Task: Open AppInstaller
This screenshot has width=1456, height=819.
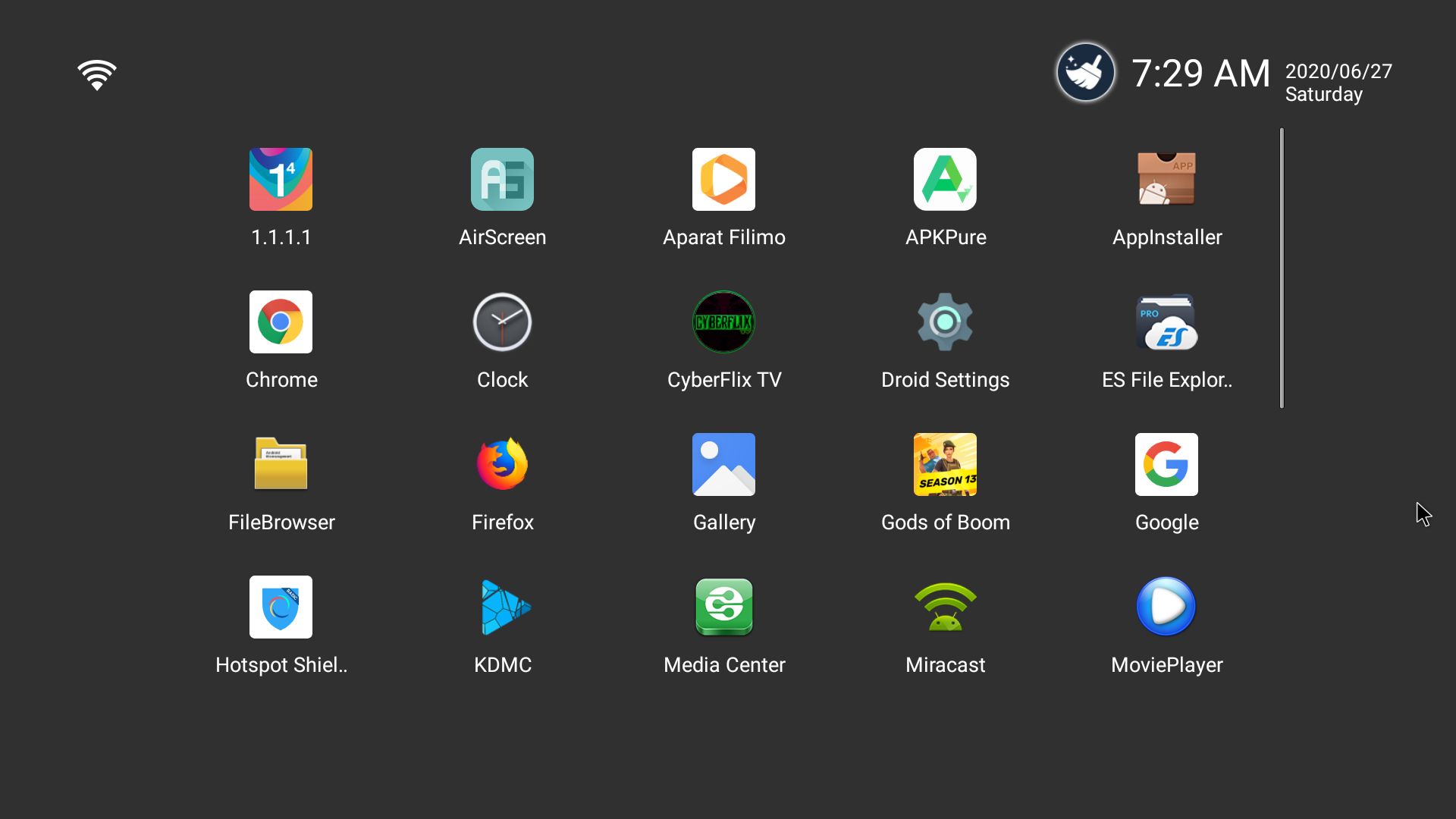Action: (1166, 180)
